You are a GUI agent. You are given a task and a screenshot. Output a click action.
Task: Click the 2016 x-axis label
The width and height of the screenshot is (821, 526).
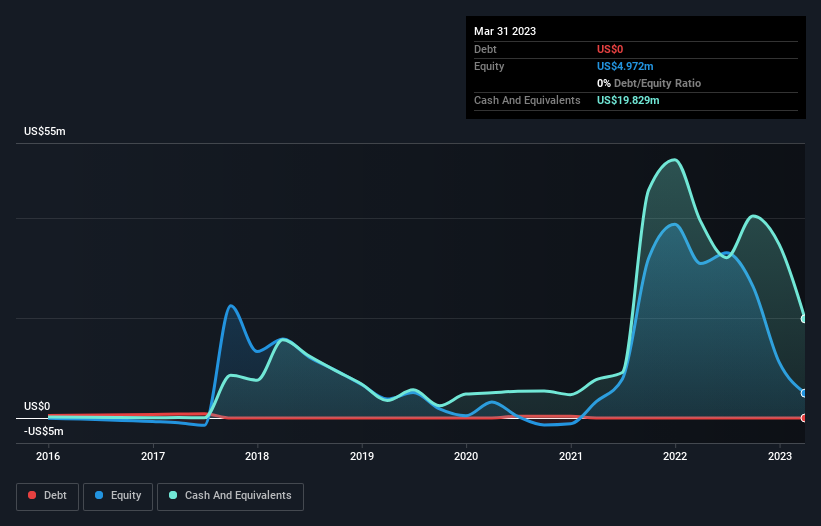coord(48,456)
